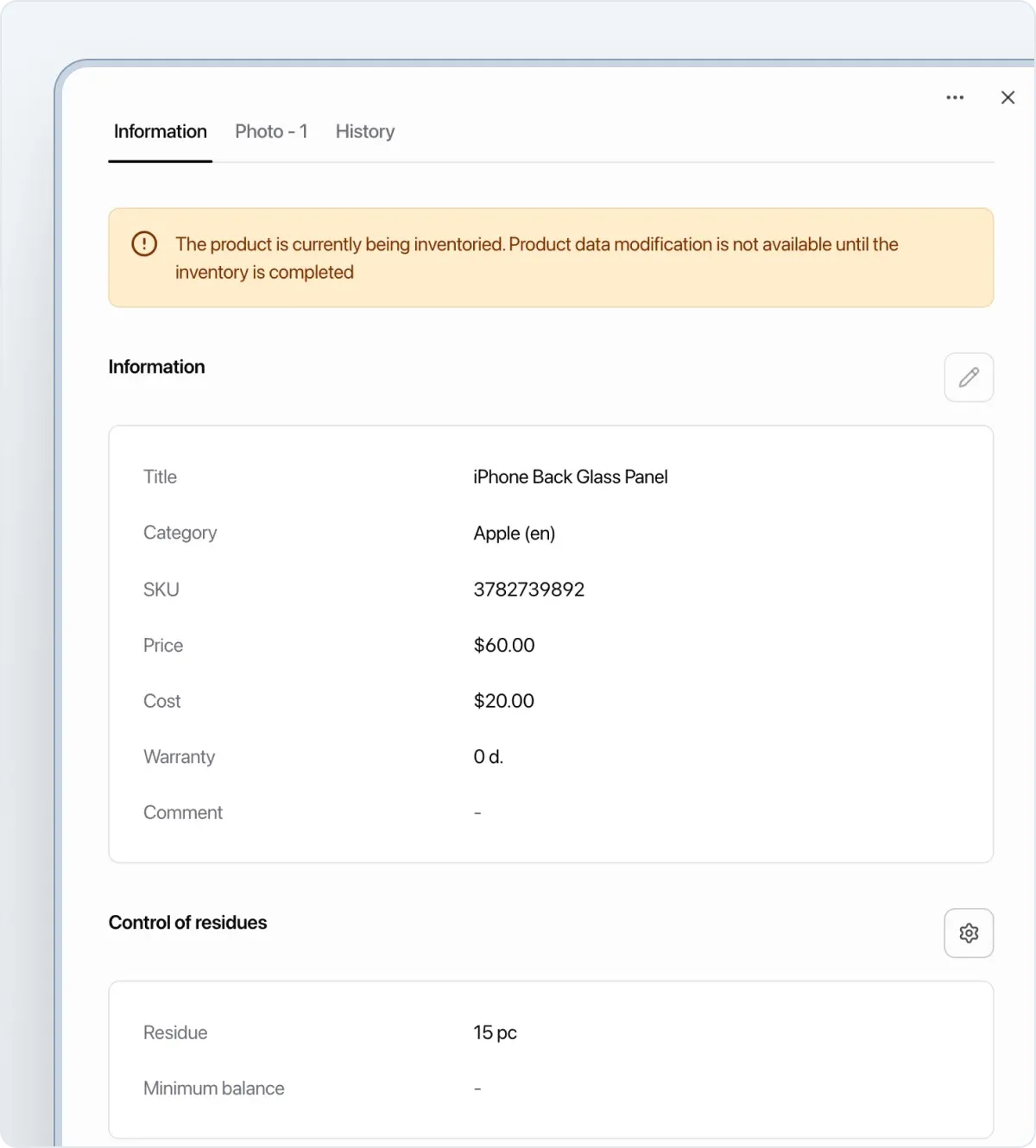The width and height of the screenshot is (1036, 1148).
Task: Click the price value $60.00
Action: click(x=504, y=646)
